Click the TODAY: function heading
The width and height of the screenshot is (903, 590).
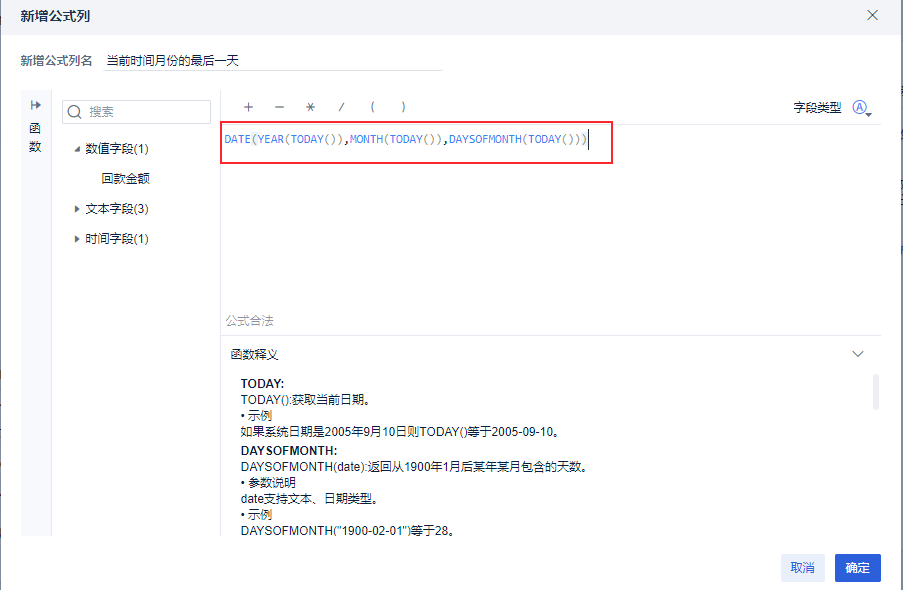263,384
